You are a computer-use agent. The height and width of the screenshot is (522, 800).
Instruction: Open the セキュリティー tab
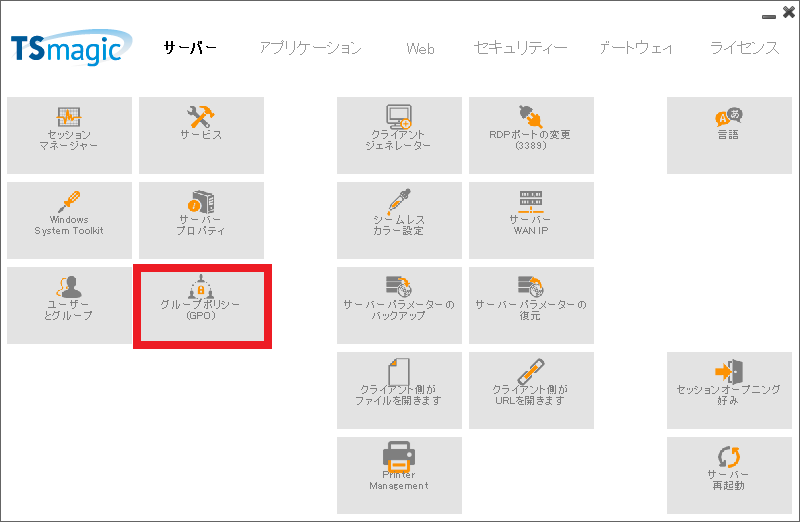coord(520,48)
